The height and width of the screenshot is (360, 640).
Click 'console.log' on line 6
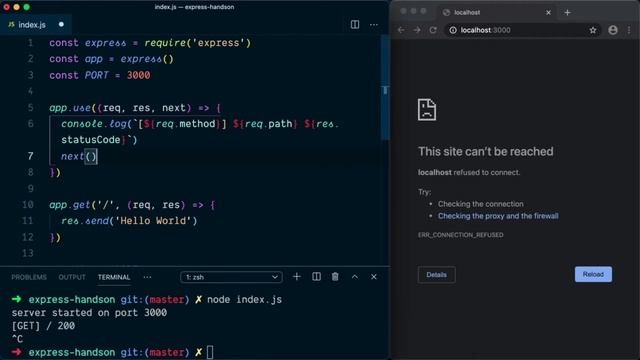94,124
